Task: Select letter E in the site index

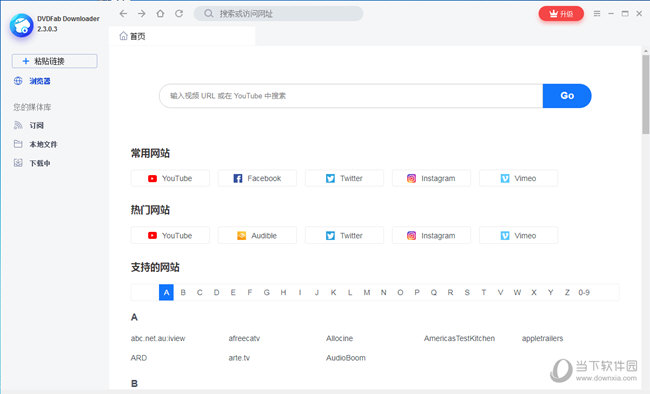Action: [x=233, y=292]
